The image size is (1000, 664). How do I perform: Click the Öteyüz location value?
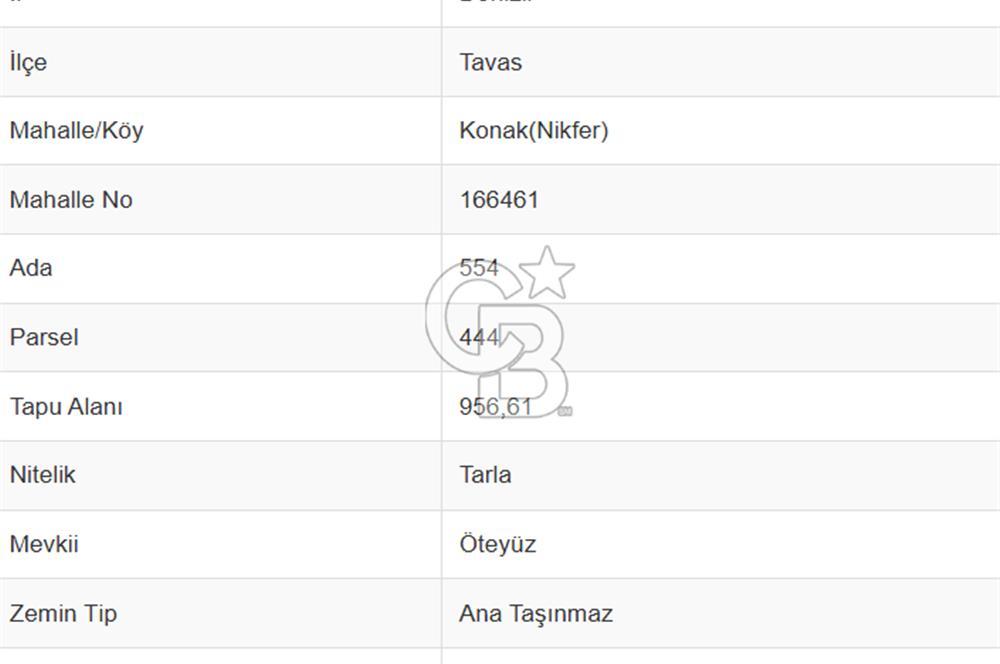(497, 544)
